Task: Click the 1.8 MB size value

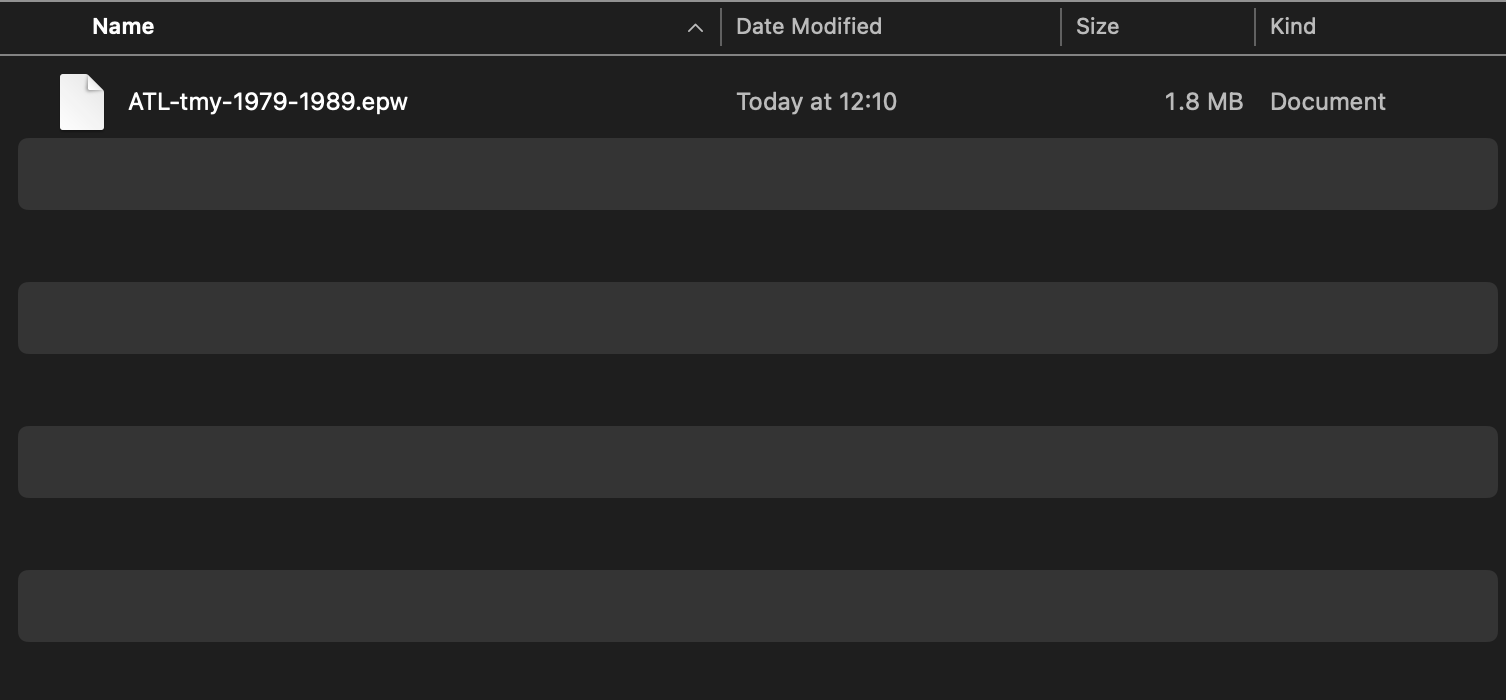Action: 1203,102
